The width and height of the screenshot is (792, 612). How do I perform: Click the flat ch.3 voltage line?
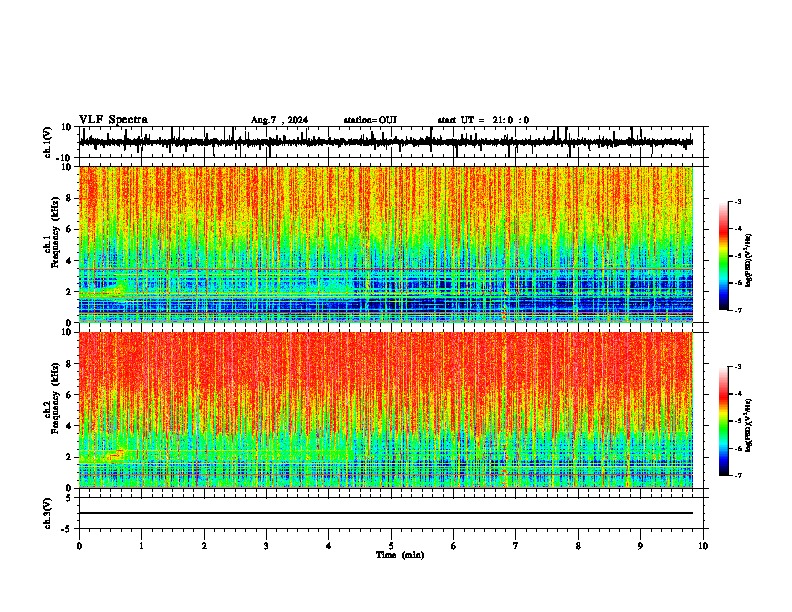[386, 513]
